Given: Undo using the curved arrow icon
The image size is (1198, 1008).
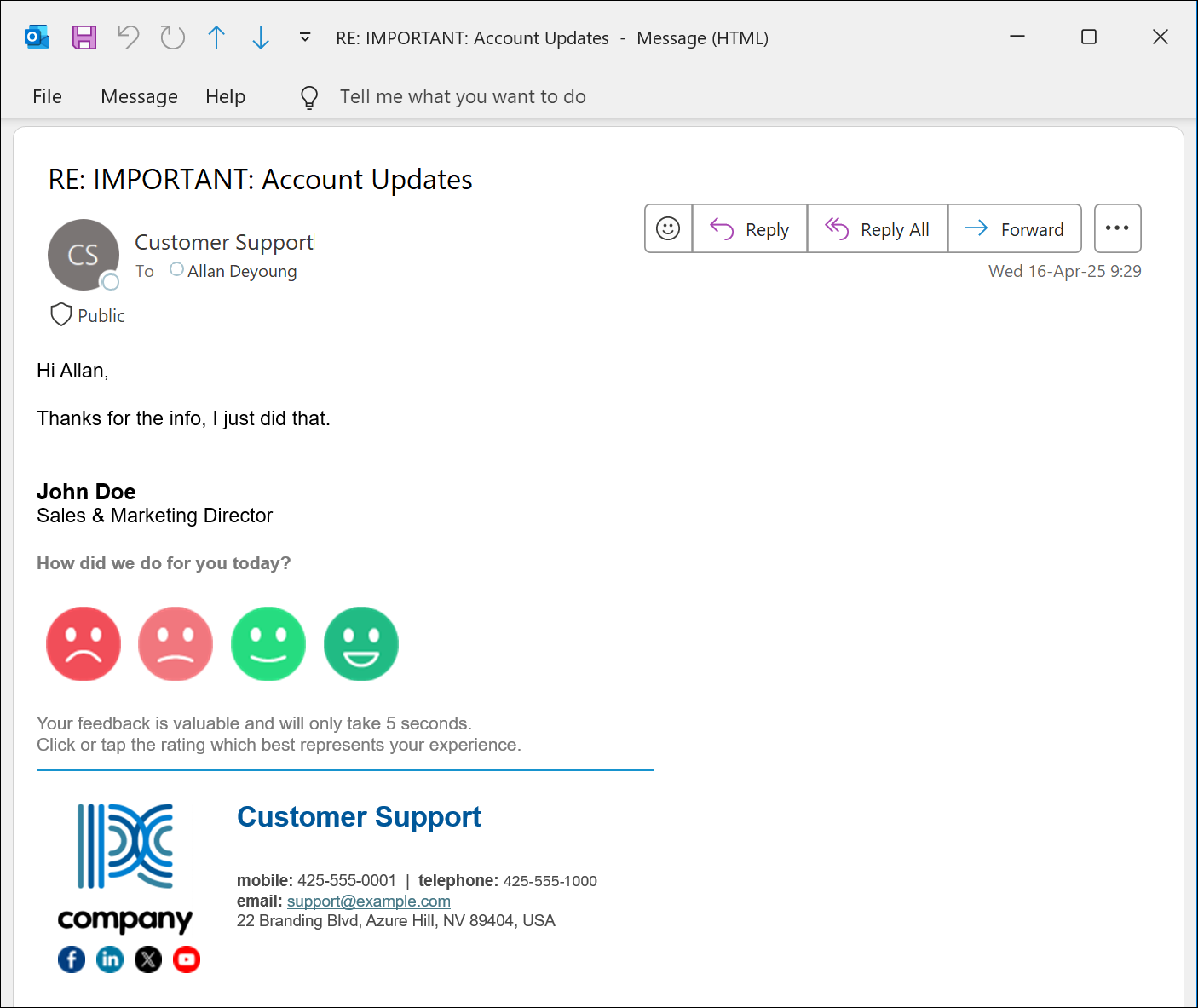Looking at the screenshot, I should point(128,37).
